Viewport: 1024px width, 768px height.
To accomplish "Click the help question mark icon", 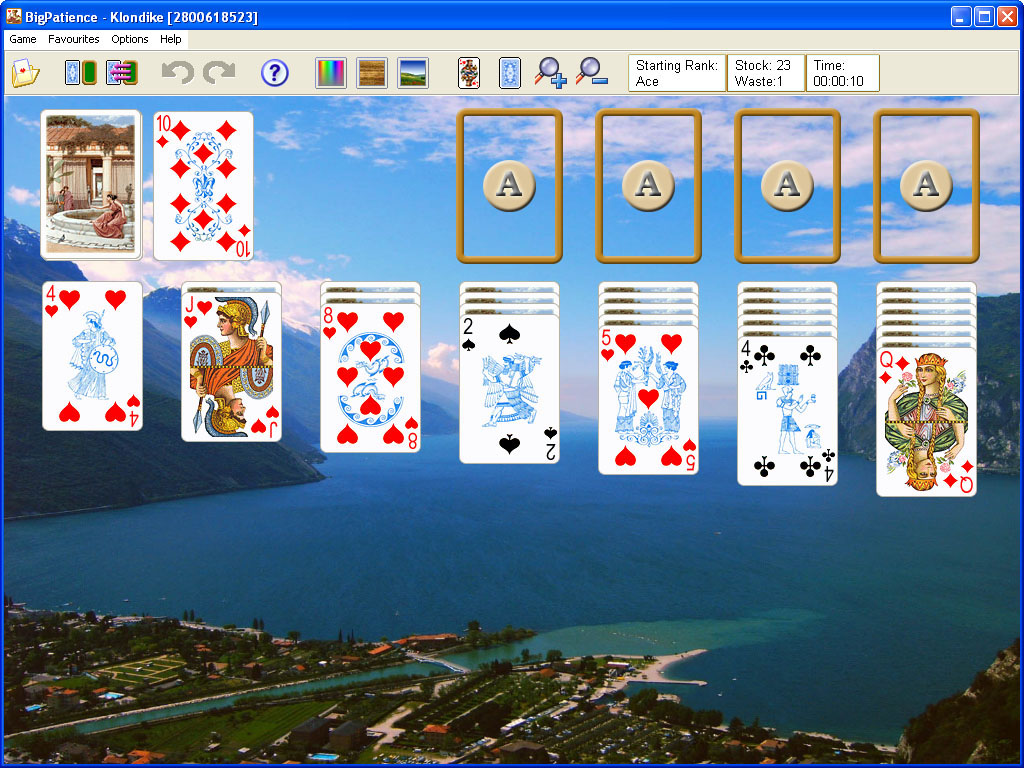I will [274, 73].
